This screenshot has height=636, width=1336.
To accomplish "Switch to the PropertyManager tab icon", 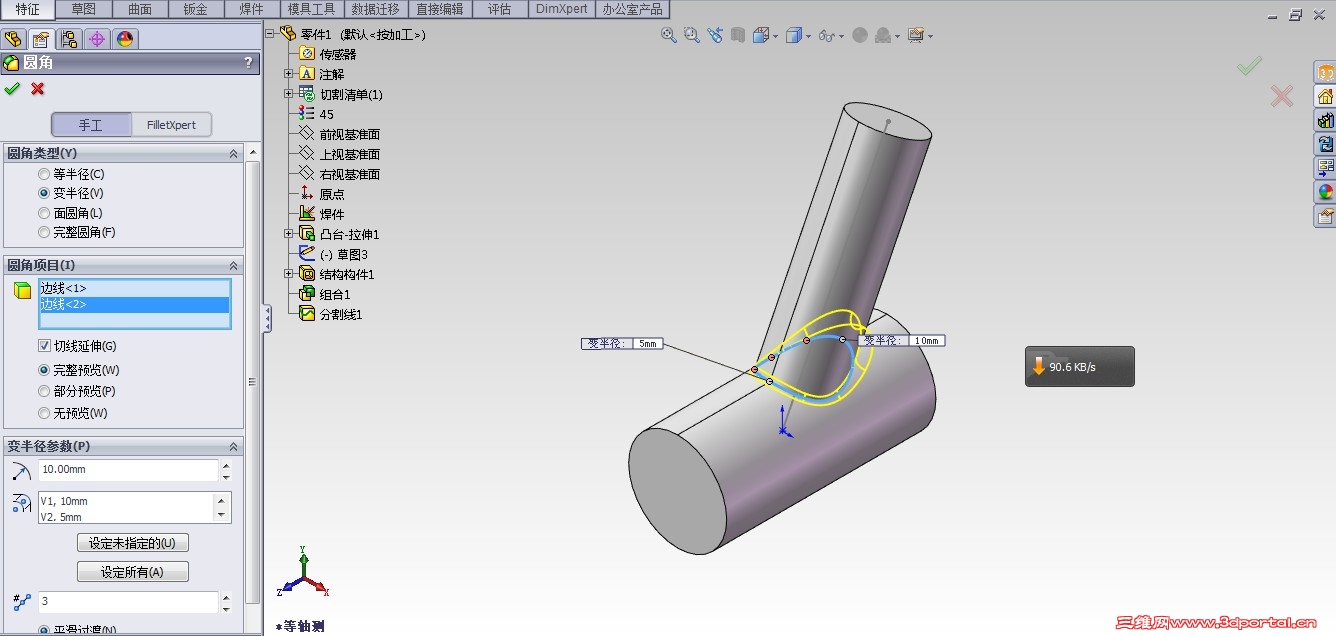I will point(41,39).
